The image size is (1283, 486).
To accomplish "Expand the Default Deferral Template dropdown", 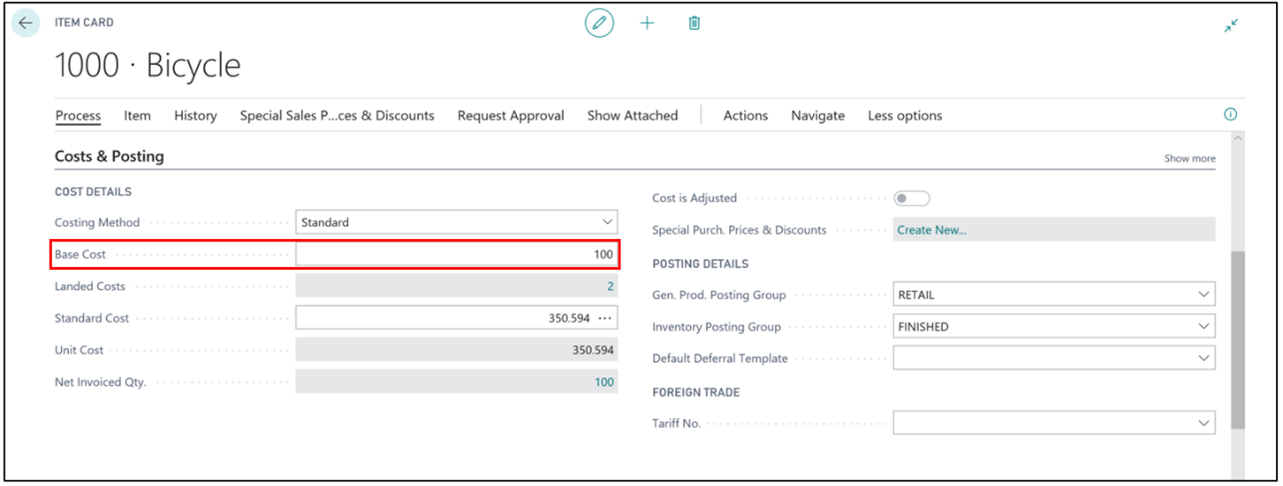I will point(1053,358).
